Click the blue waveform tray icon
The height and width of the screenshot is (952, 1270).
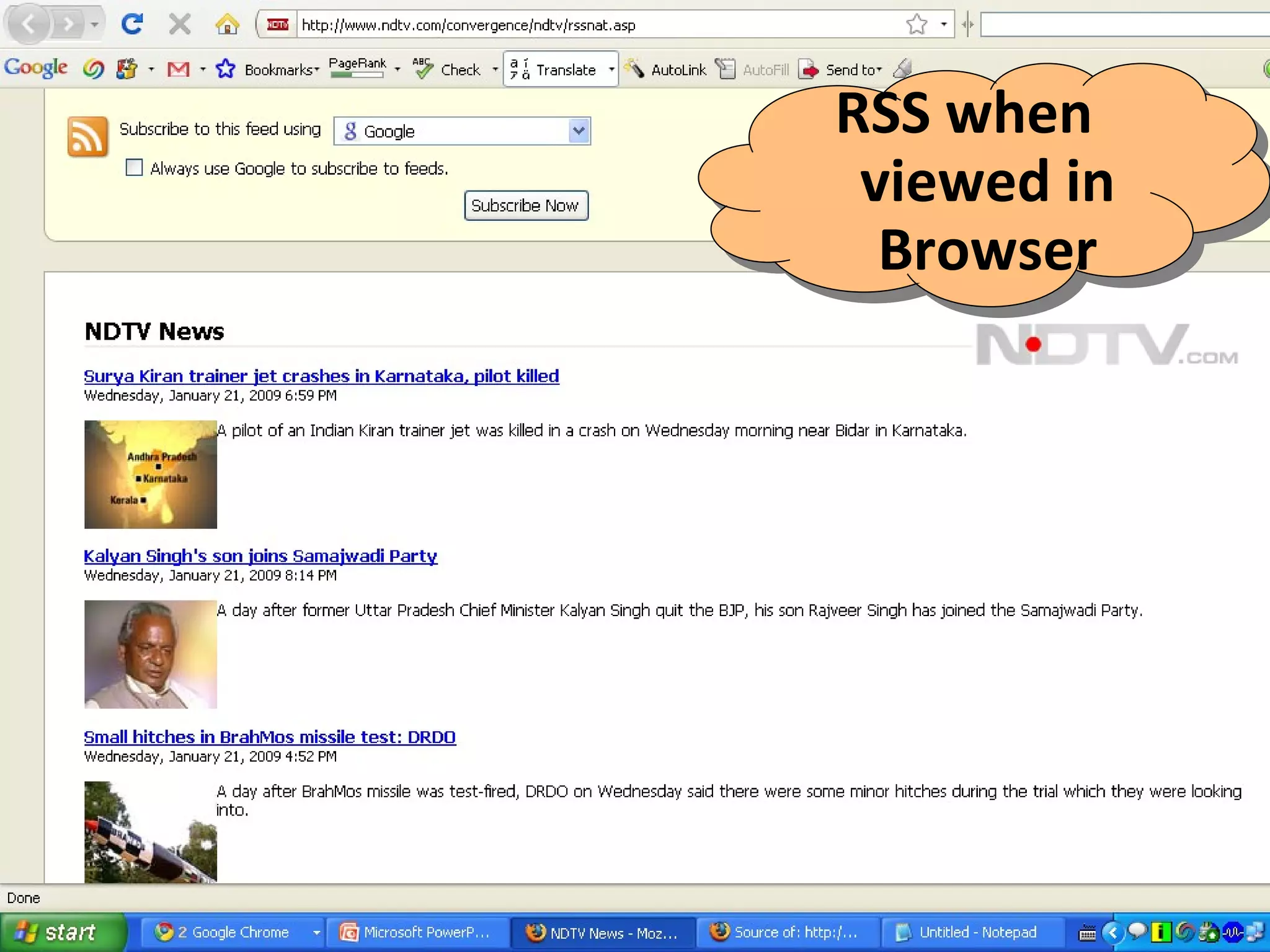pyautogui.click(x=1232, y=932)
